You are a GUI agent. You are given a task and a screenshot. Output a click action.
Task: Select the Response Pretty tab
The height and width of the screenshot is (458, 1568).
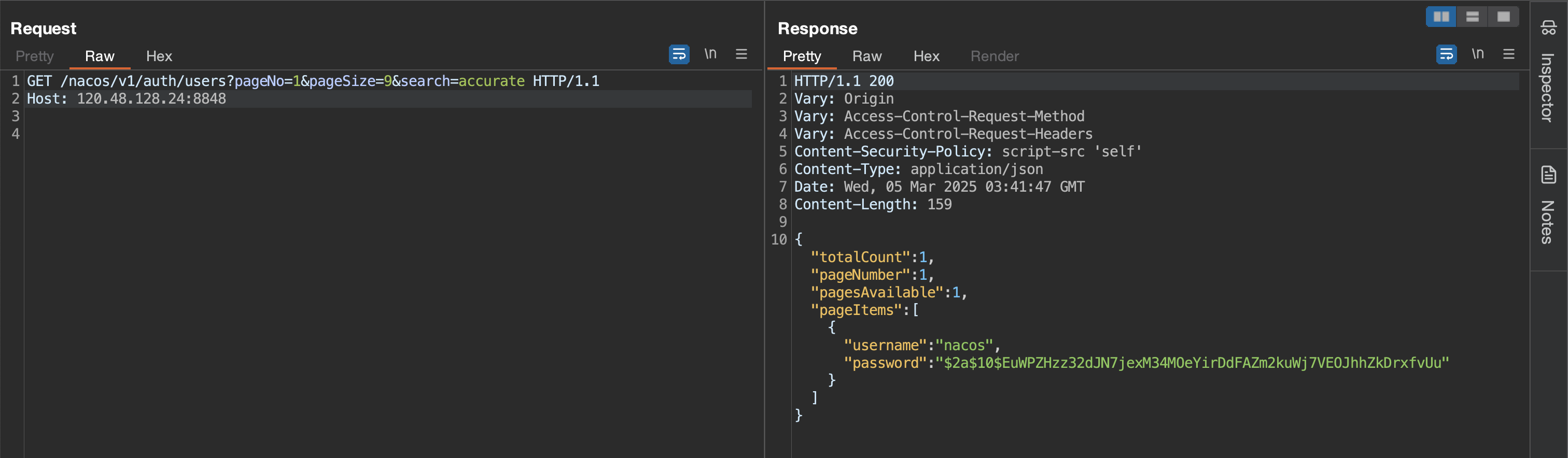[x=802, y=56]
